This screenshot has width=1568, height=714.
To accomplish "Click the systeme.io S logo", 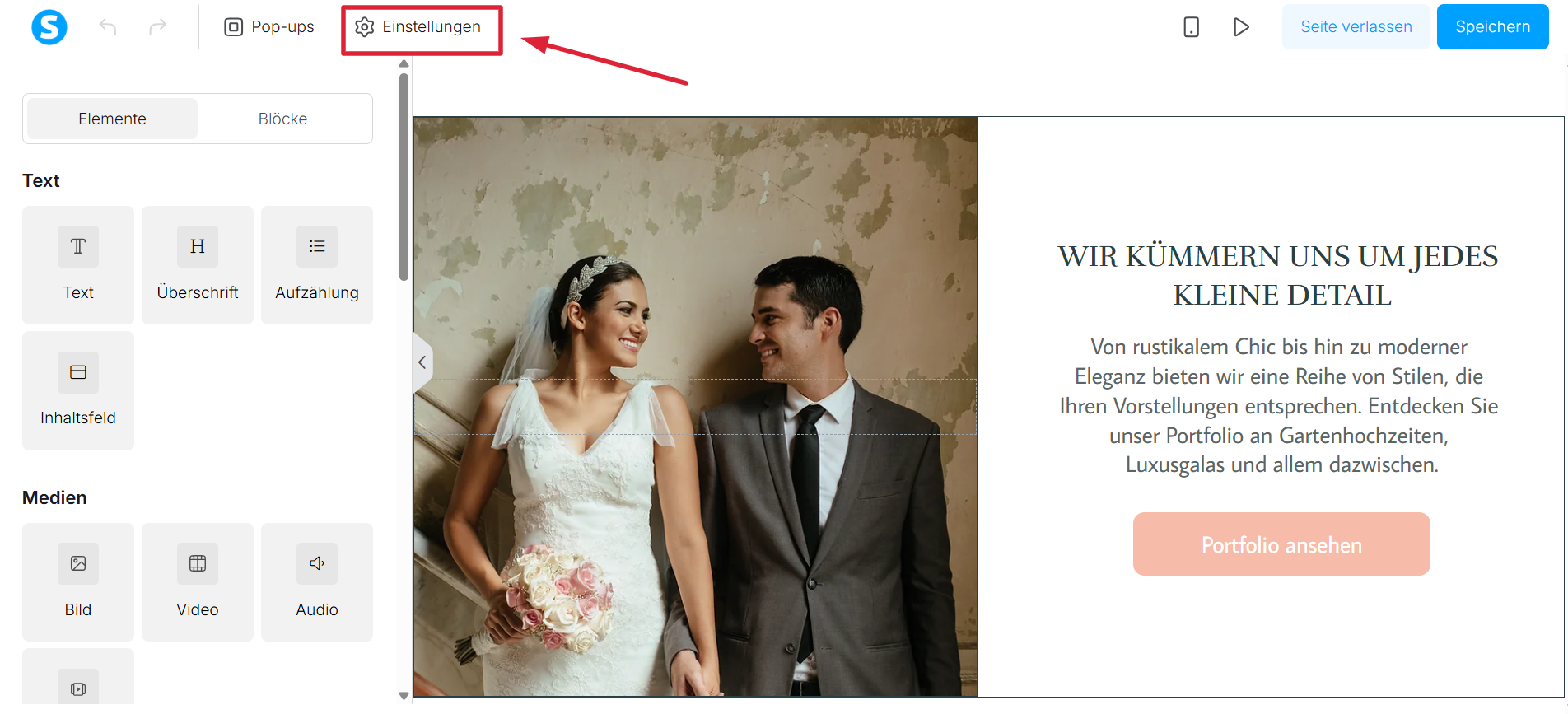I will pos(49,27).
